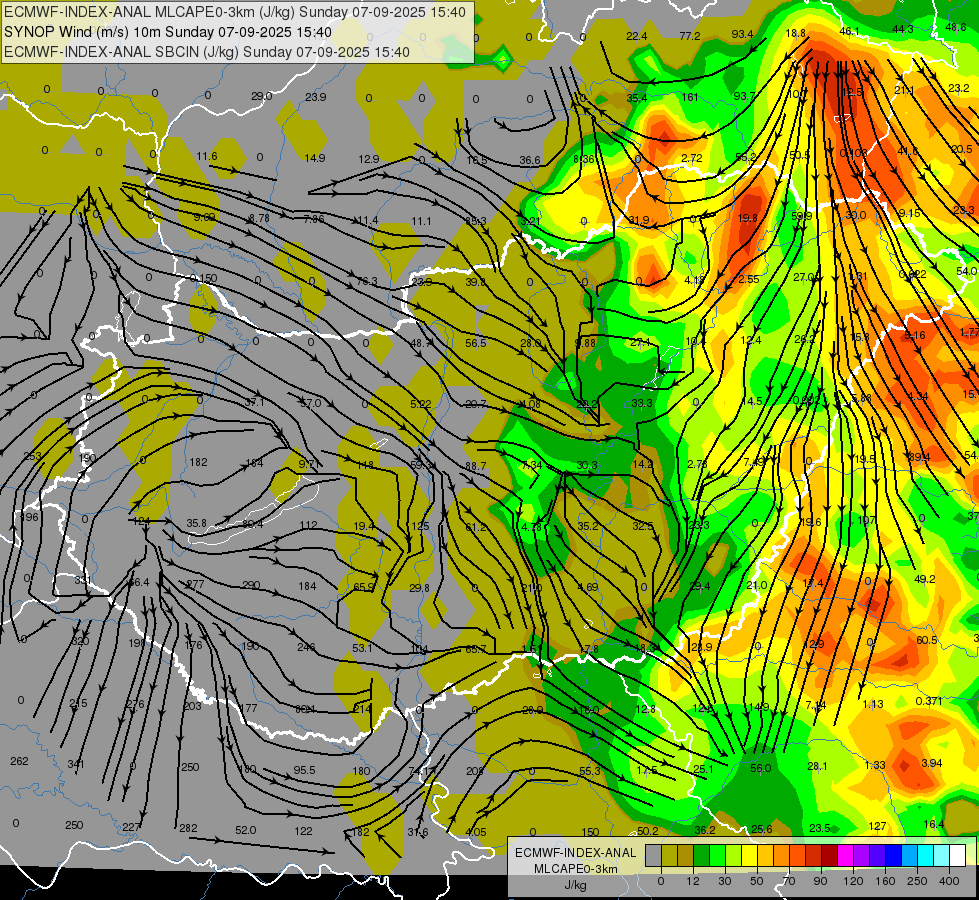Click the dark green legend swatch above 12
Viewport: 979px width, 900px height.
pos(702,856)
